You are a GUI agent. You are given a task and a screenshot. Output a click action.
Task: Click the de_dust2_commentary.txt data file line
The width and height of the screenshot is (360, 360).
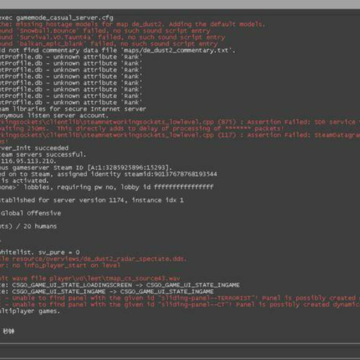click(x=118, y=51)
